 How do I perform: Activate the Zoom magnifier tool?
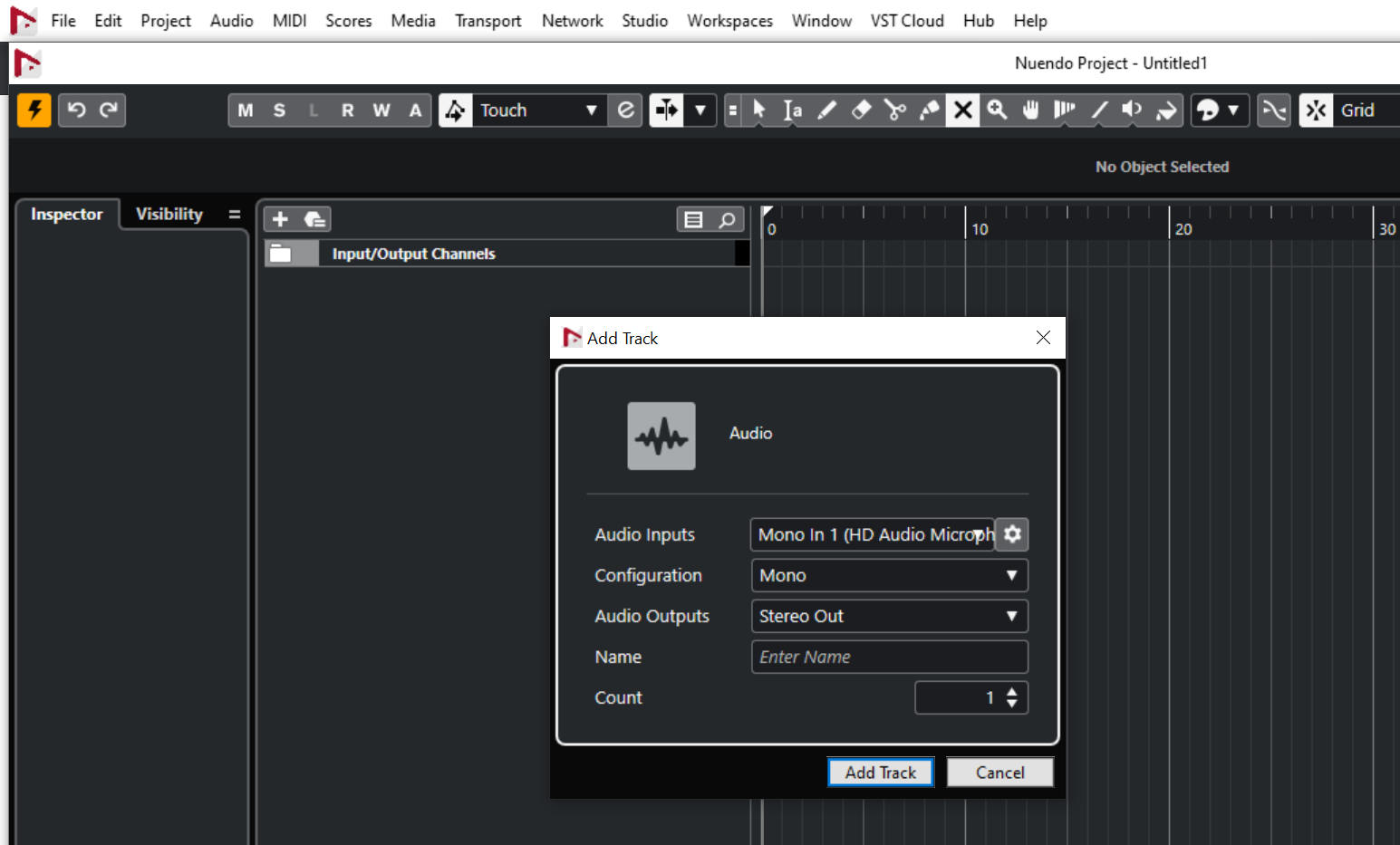997,110
